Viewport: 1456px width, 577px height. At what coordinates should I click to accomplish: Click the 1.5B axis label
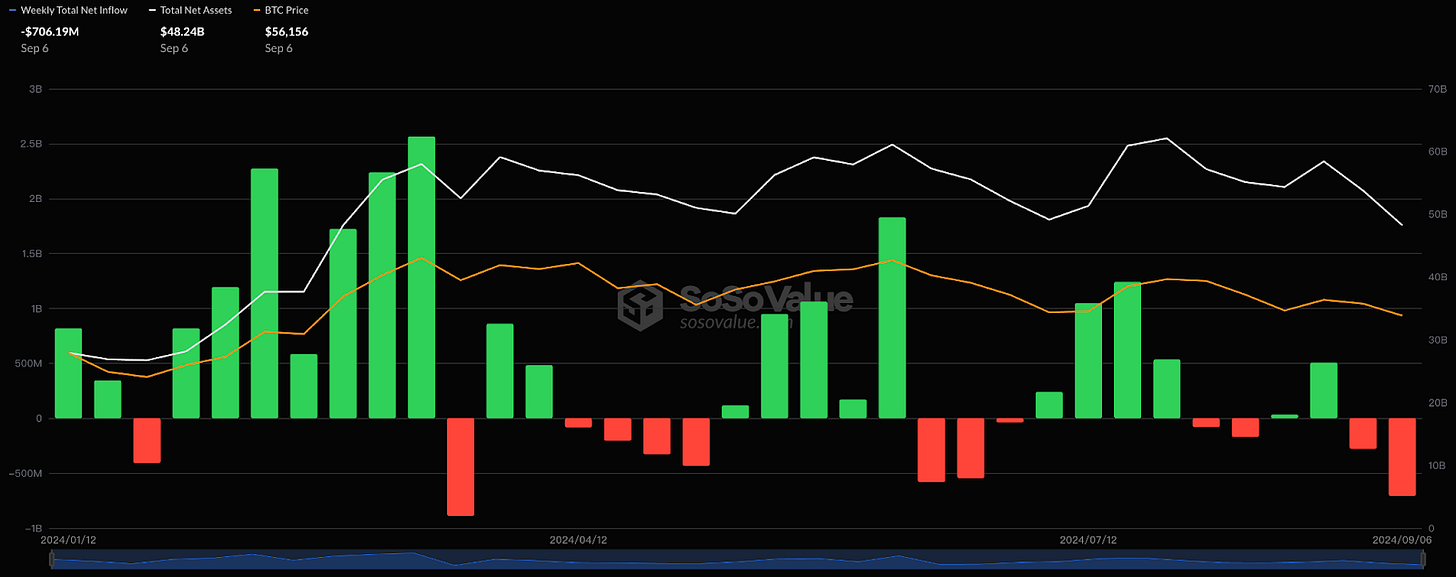pyautogui.click(x=31, y=254)
